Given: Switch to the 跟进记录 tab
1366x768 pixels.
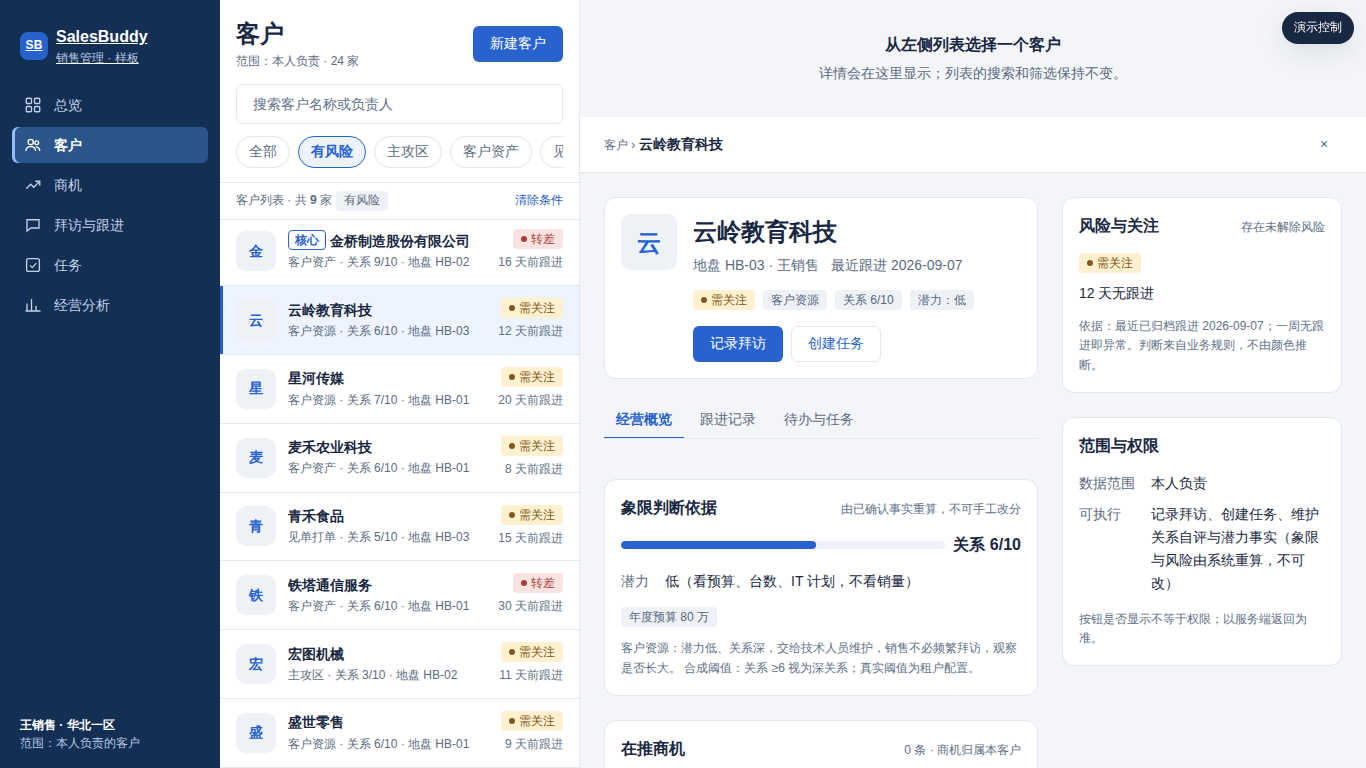Looking at the screenshot, I should (728, 420).
